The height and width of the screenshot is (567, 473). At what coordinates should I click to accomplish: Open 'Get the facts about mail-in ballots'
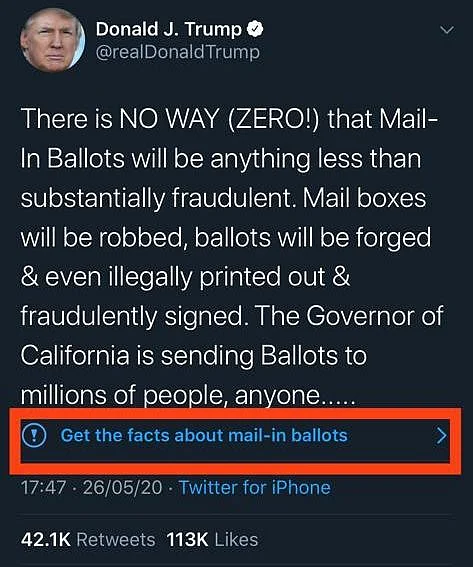click(204, 435)
